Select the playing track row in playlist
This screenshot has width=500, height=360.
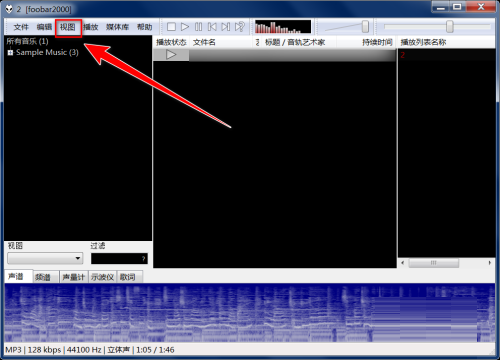click(274, 55)
